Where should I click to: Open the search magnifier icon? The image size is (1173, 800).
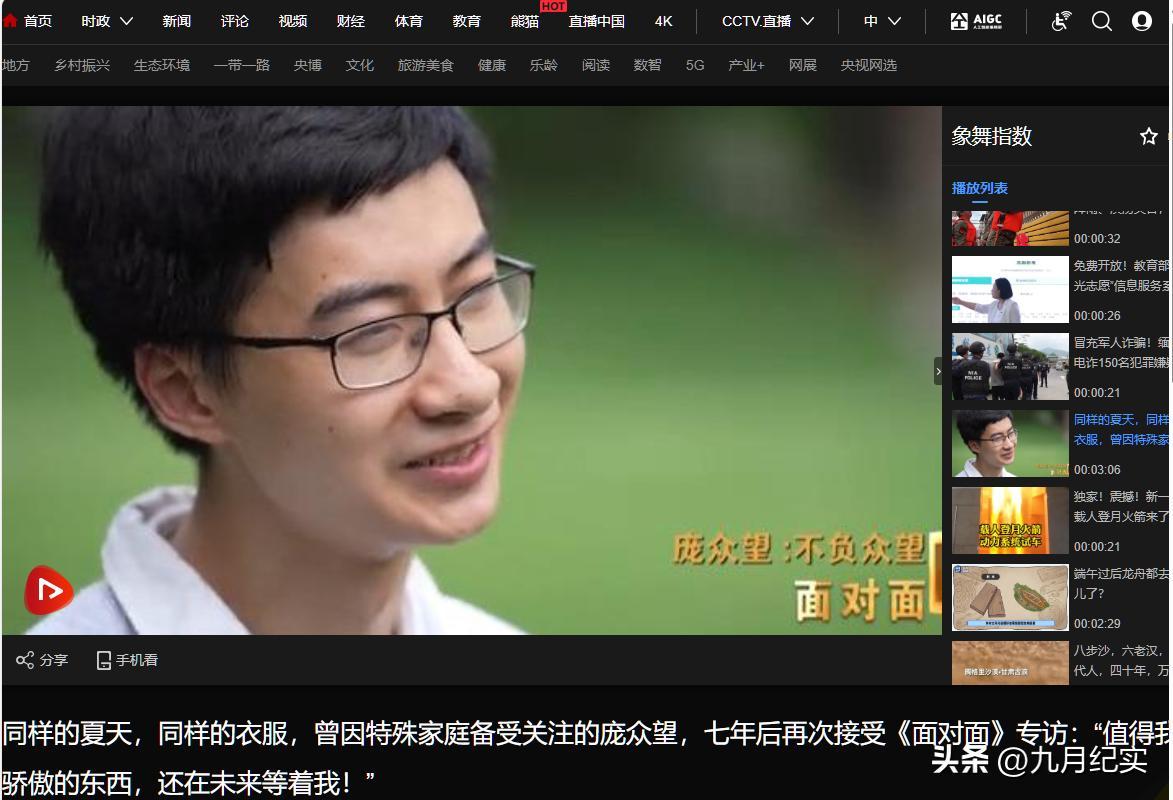[x=1101, y=21]
